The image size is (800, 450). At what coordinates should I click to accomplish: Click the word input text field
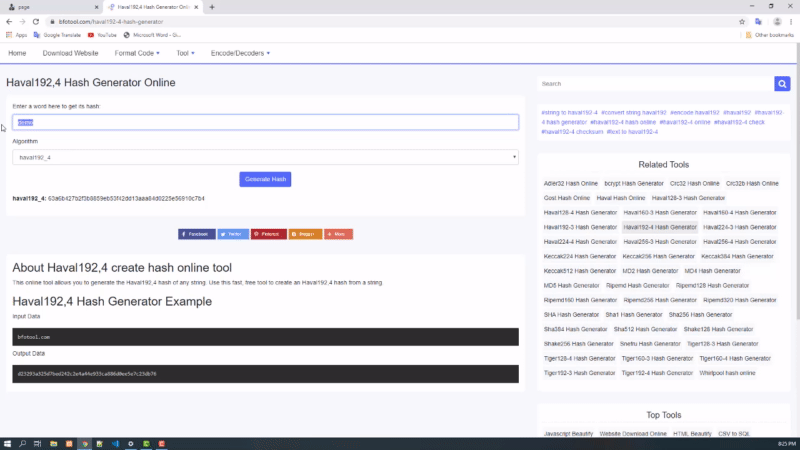(x=265, y=122)
